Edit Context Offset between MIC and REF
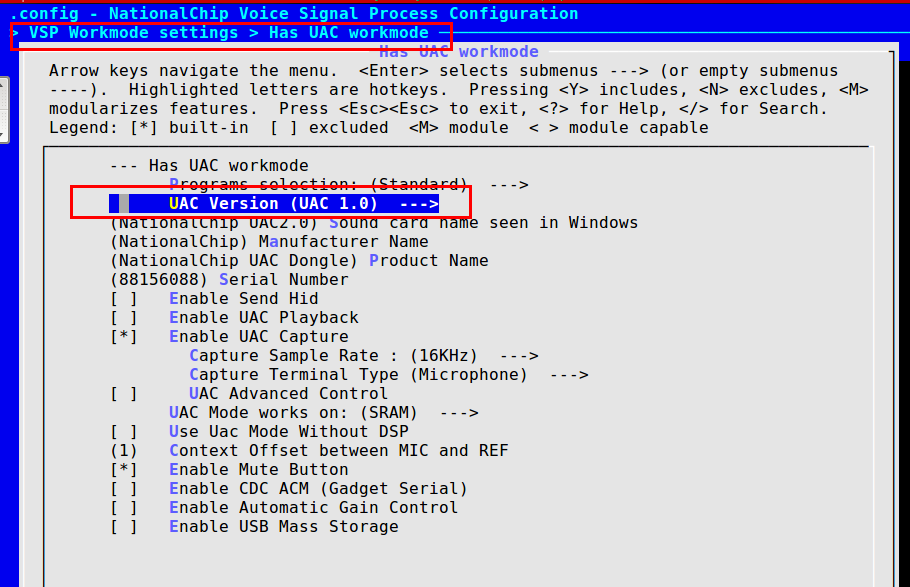Image resolution: width=910 pixels, height=587 pixels. (x=309, y=451)
